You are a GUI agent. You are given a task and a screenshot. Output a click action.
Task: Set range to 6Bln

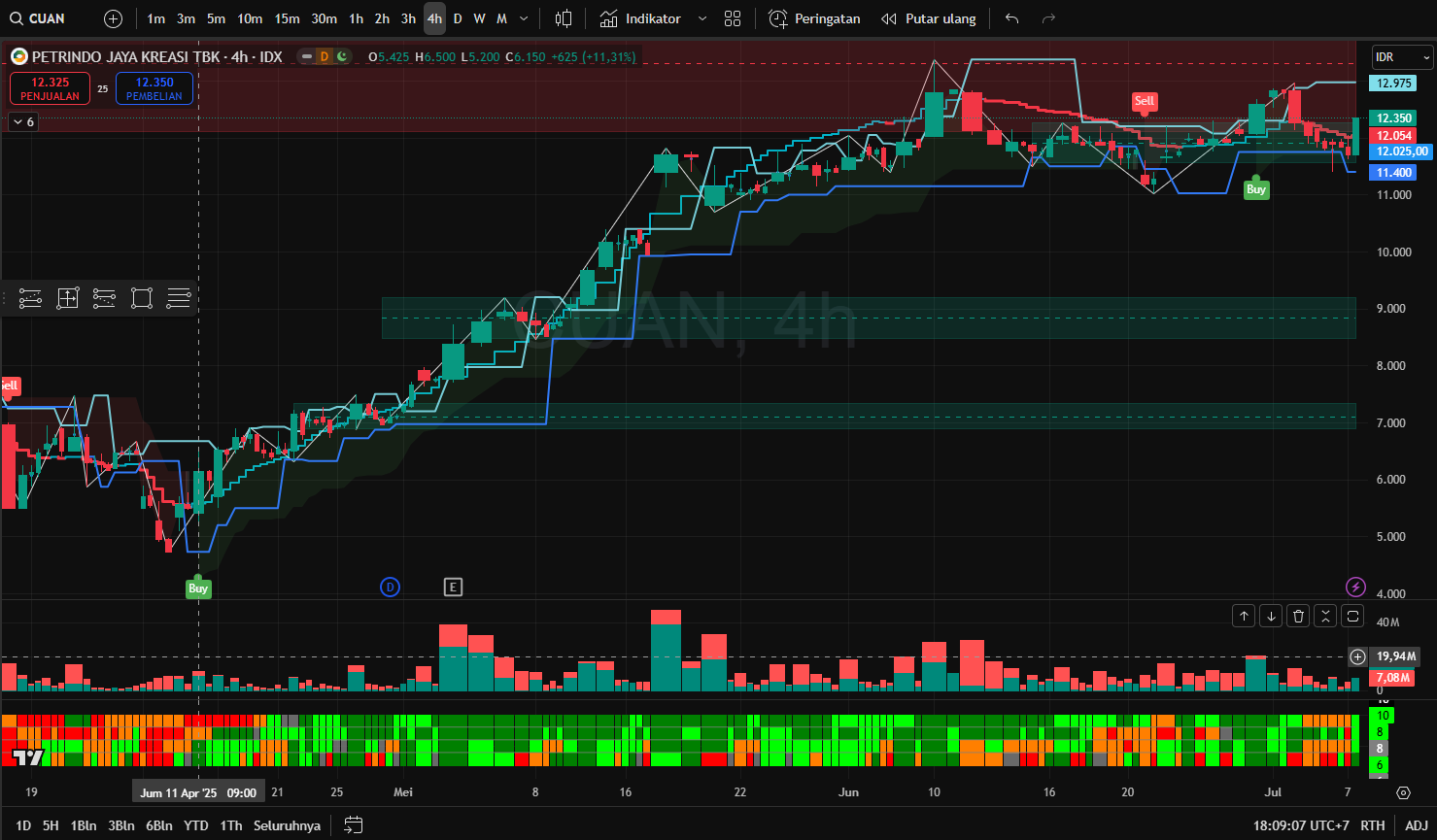(159, 825)
